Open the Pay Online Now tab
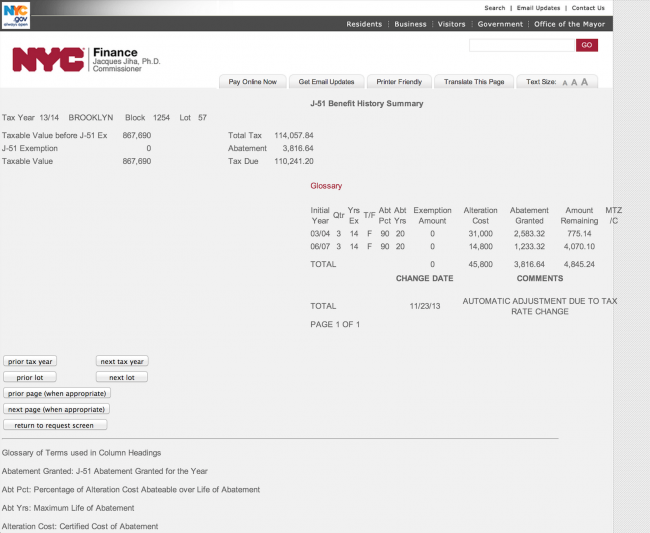The height and width of the screenshot is (533, 650). click(x=252, y=82)
